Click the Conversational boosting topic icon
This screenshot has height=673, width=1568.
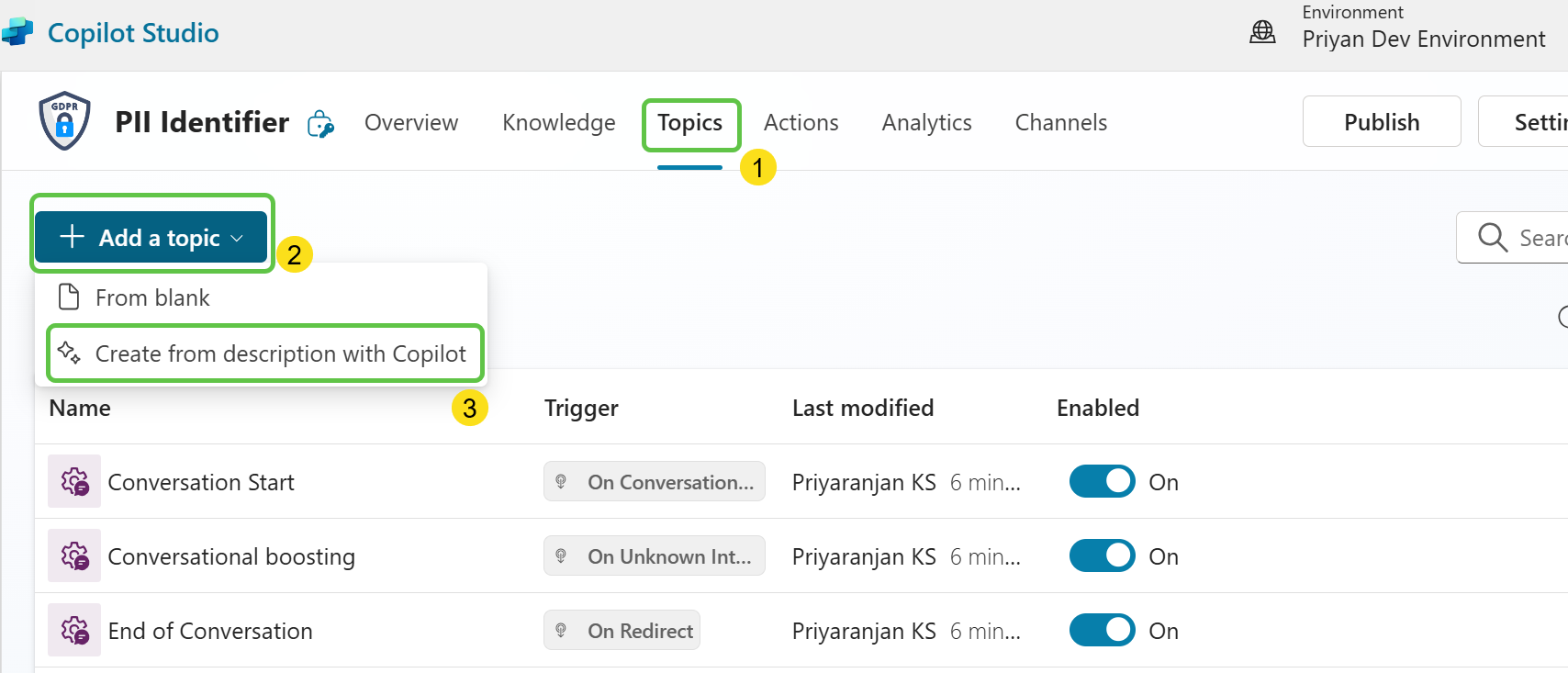[74, 555]
